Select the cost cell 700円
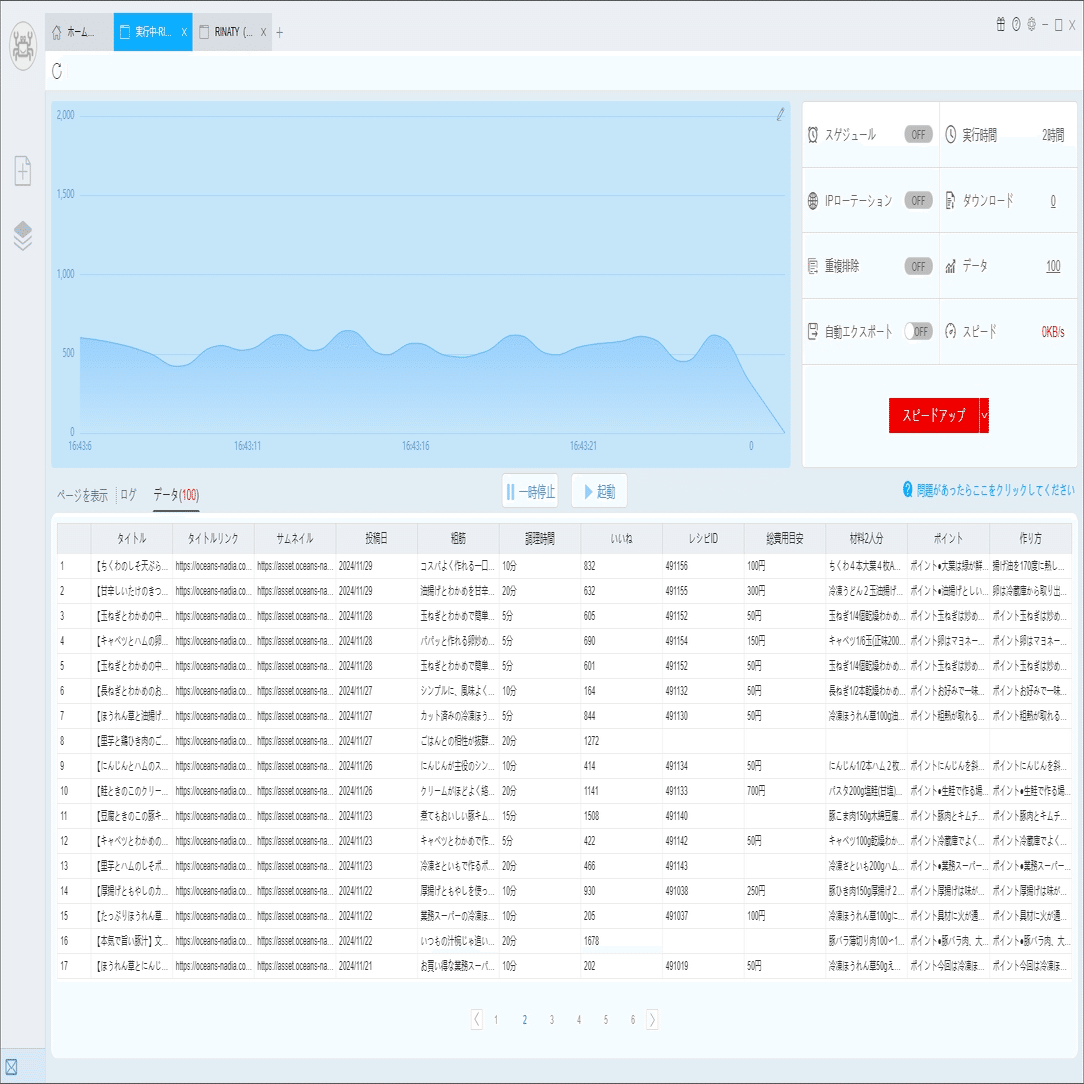Image resolution: width=1084 pixels, height=1084 pixels. (785, 791)
